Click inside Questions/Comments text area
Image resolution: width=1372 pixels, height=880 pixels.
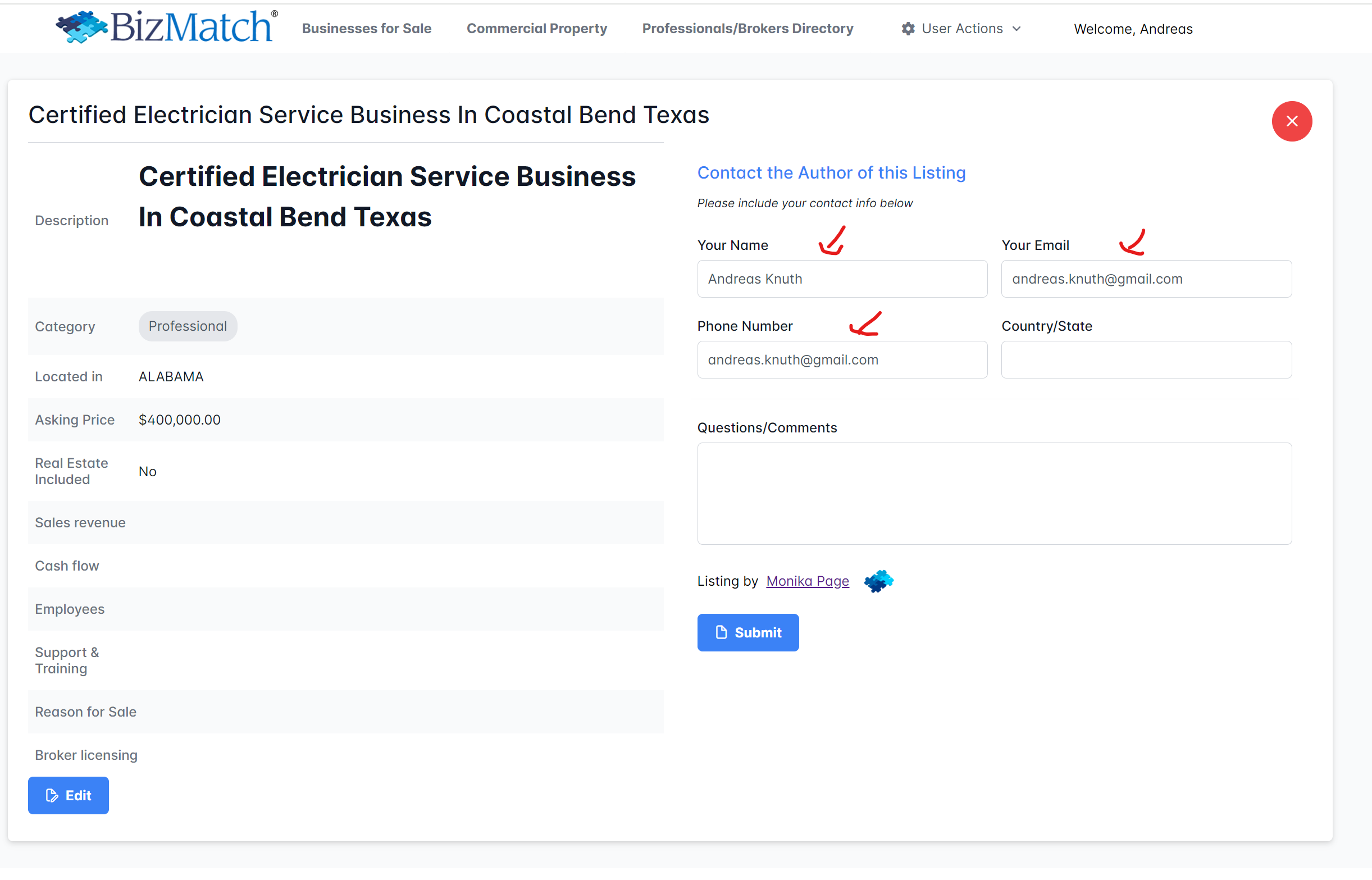click(993, 493)
